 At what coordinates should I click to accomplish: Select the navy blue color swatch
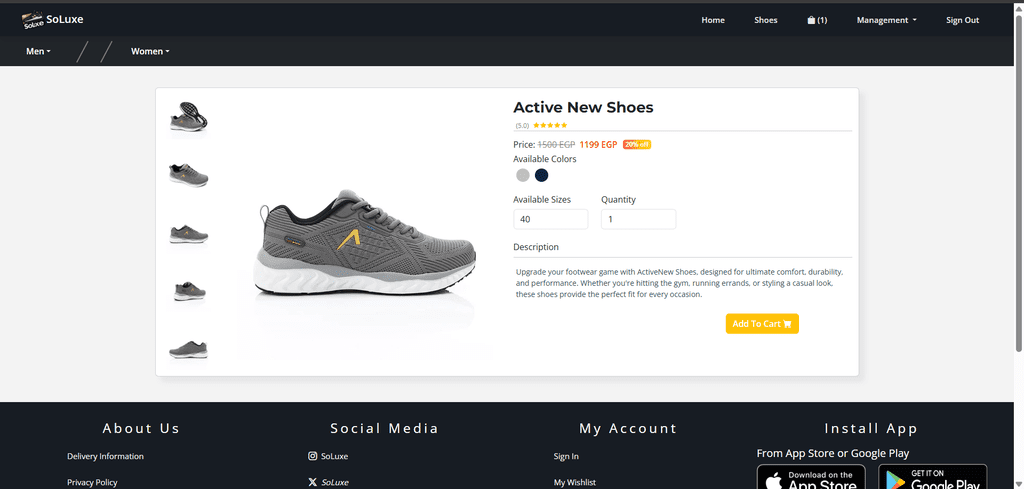click(x=542, y=175)
